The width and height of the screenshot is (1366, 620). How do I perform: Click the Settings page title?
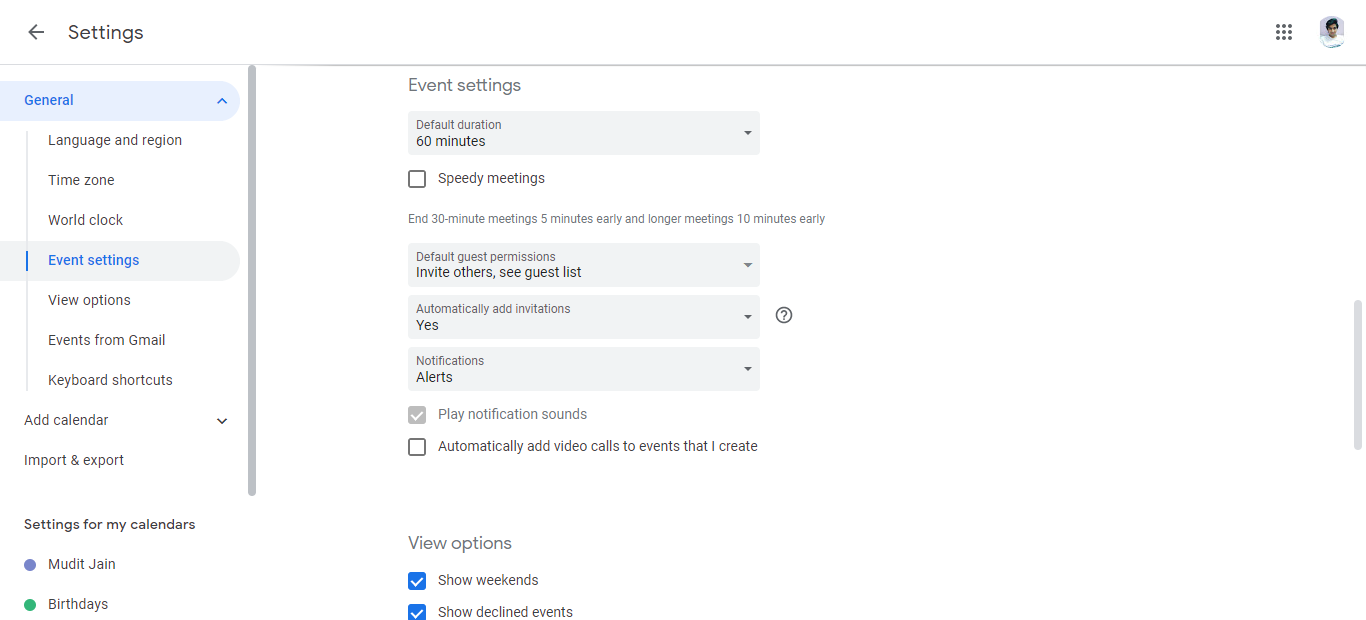(x=106, y=32)
